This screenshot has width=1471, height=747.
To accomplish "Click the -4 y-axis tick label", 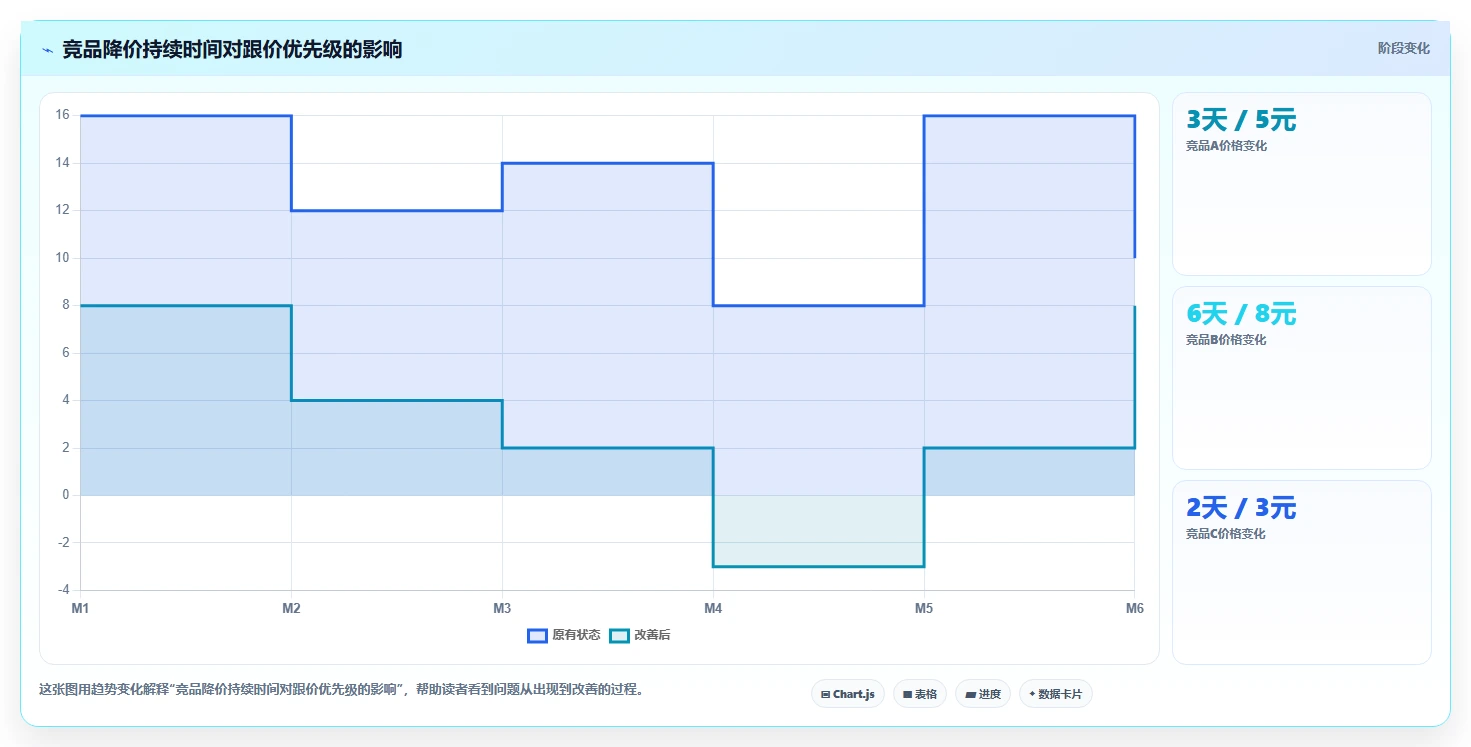I will point(62,590).
